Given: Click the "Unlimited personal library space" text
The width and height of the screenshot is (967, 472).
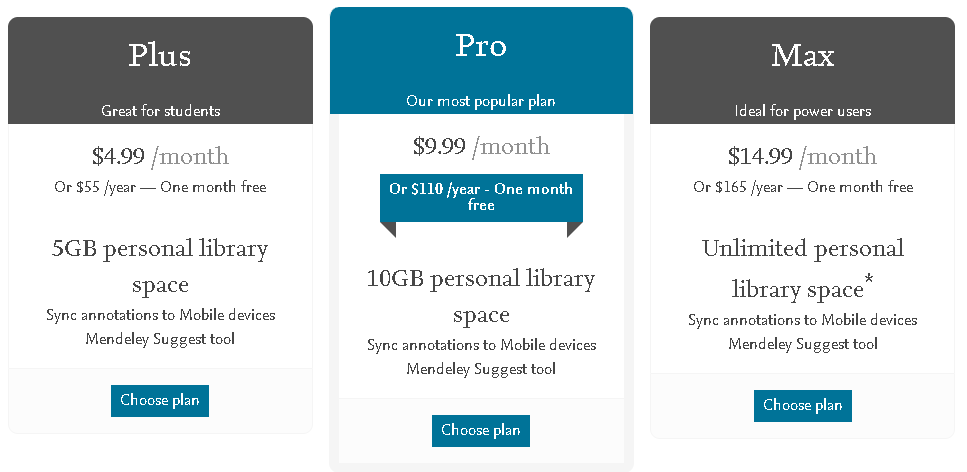Looking at the screenshot, I should tap(800, 268).
